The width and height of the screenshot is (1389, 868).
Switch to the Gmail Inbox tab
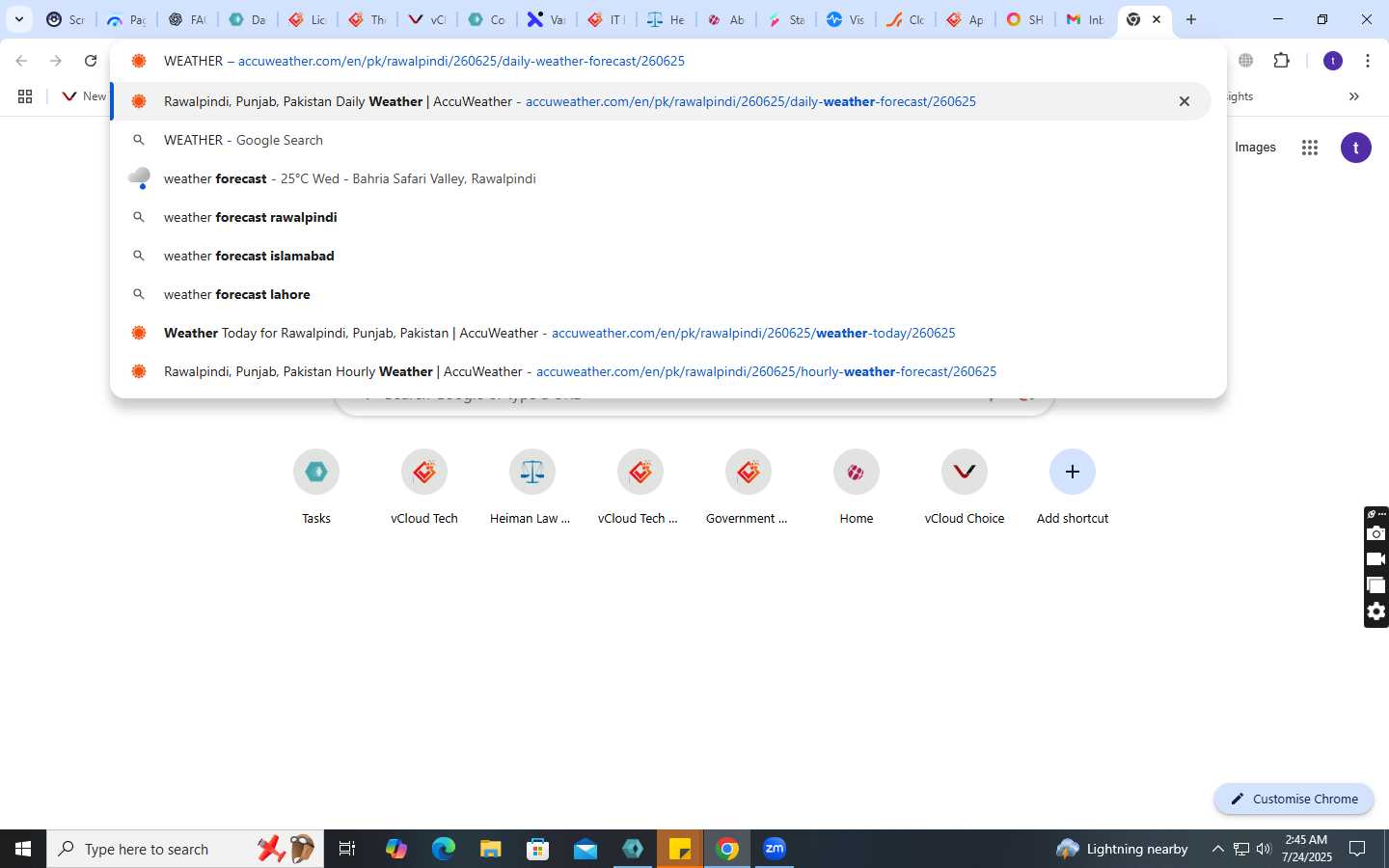tap(1085, 19)
